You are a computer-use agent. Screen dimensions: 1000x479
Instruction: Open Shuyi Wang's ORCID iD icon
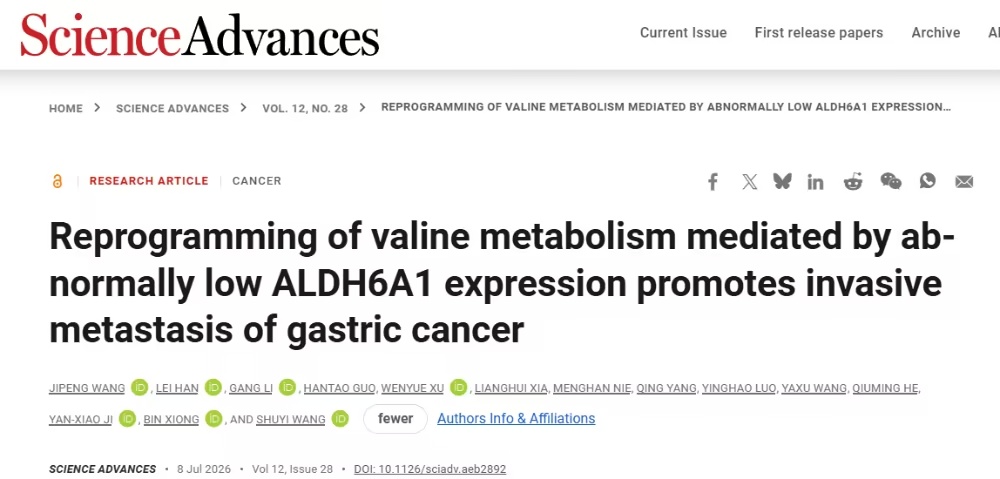341,419
